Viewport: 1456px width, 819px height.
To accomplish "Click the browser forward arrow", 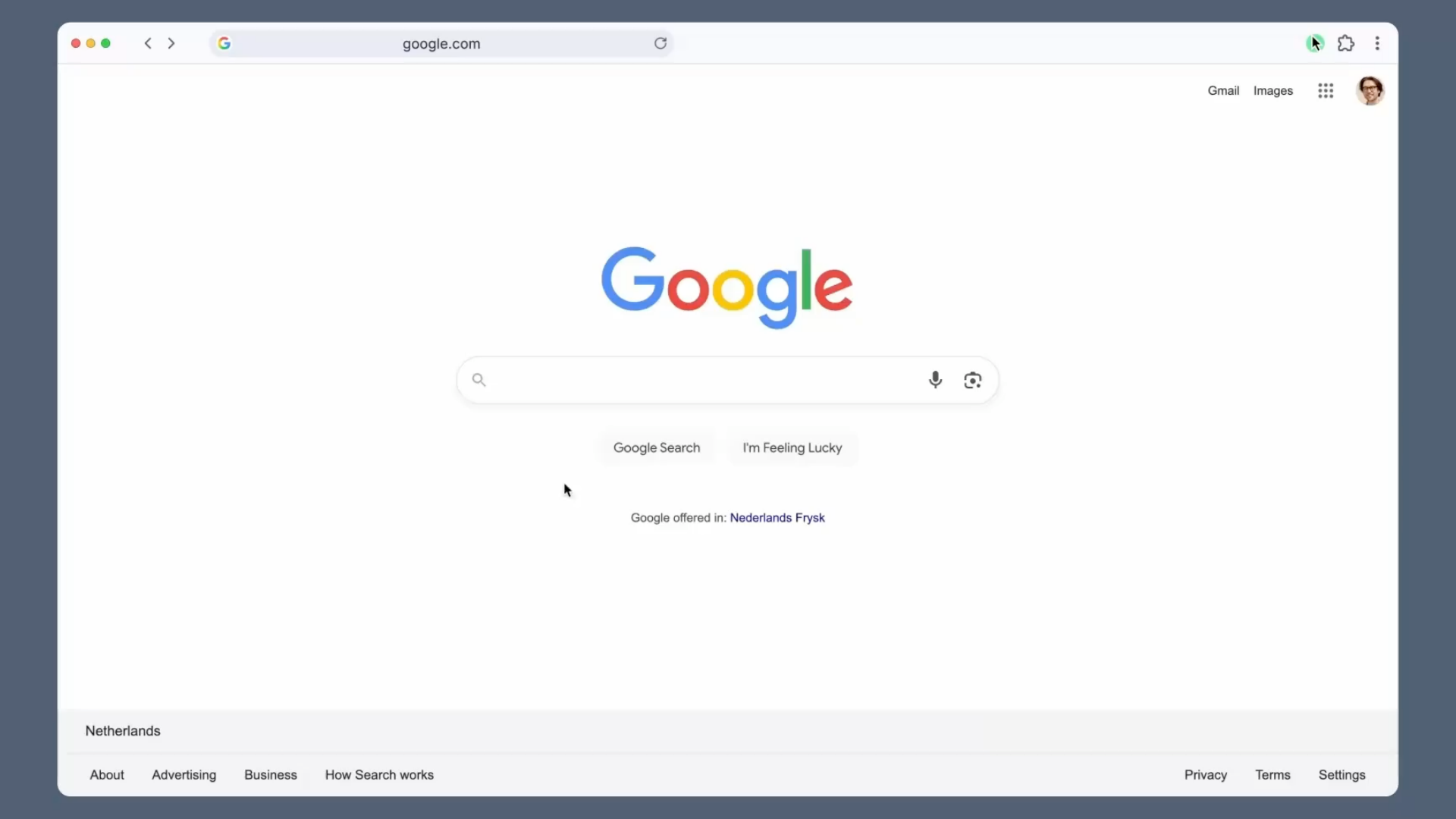I will point(171,43).
